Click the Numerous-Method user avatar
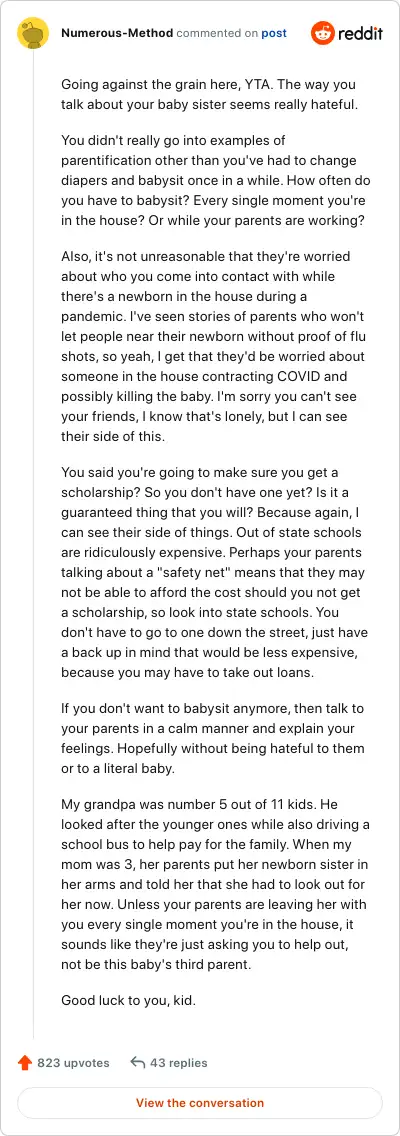The image size is (400, 1136). point(33,33)
